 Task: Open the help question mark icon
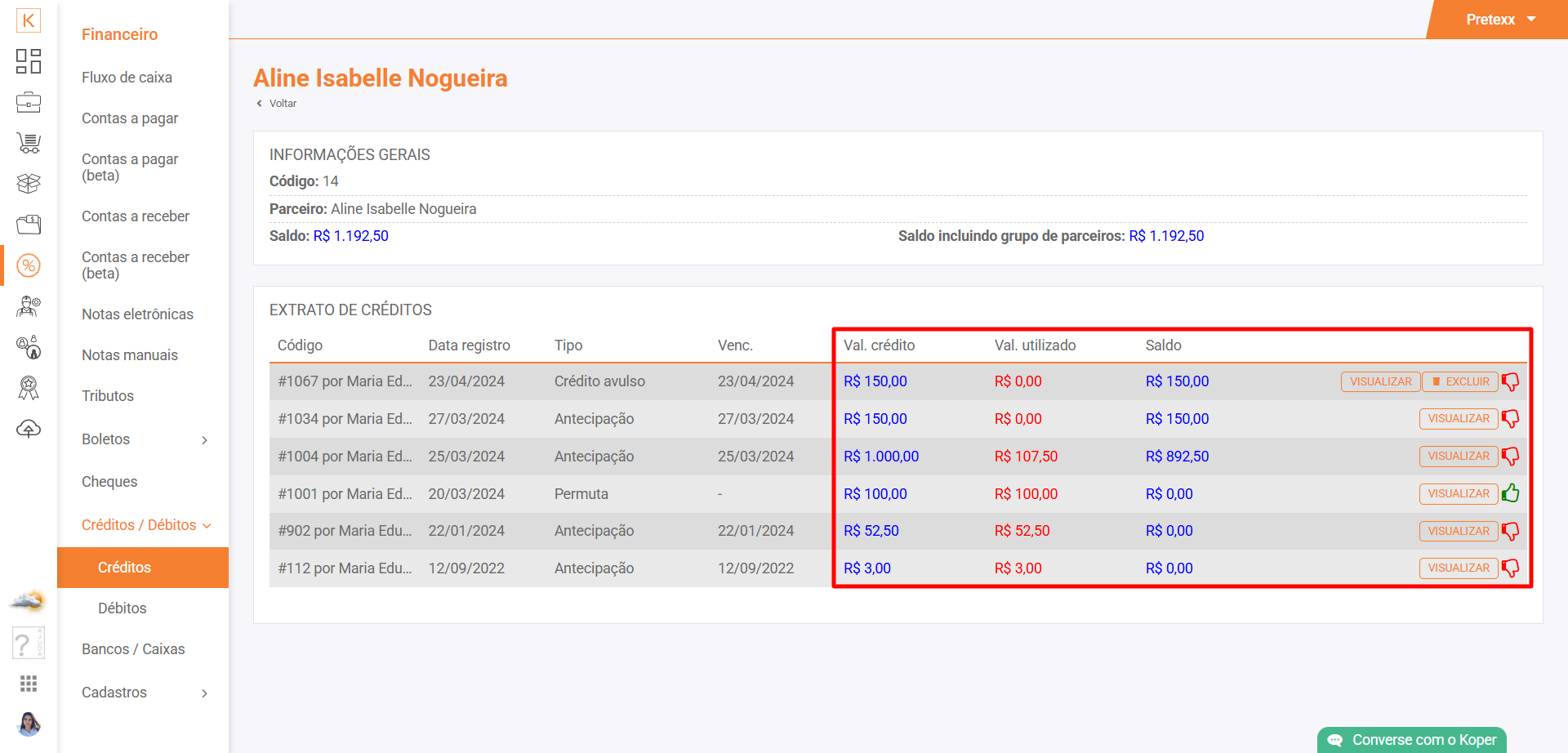point(28,644)
